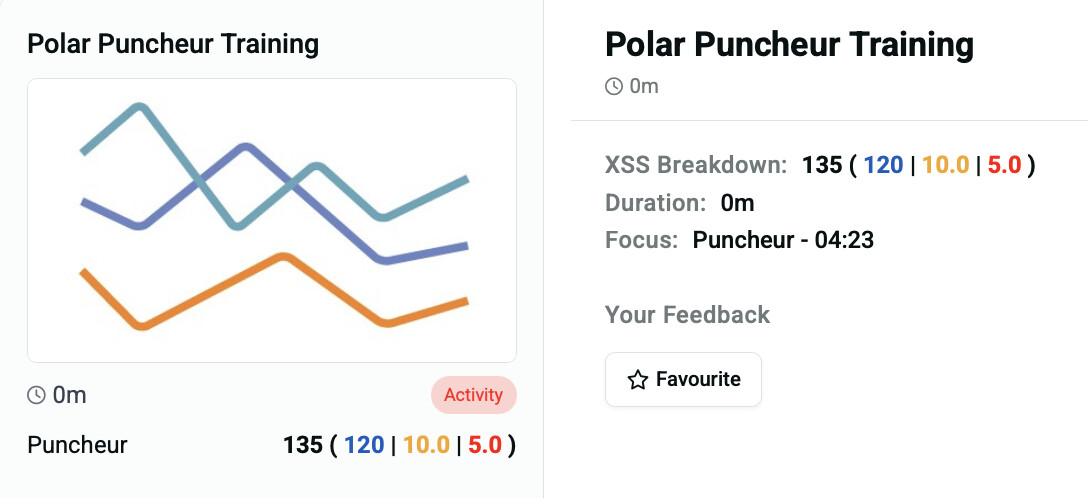Viewport: 1088px width, 498px height.
Task: Open the Polar Puncheur Training card title
Action: click(x=173, y=44)
